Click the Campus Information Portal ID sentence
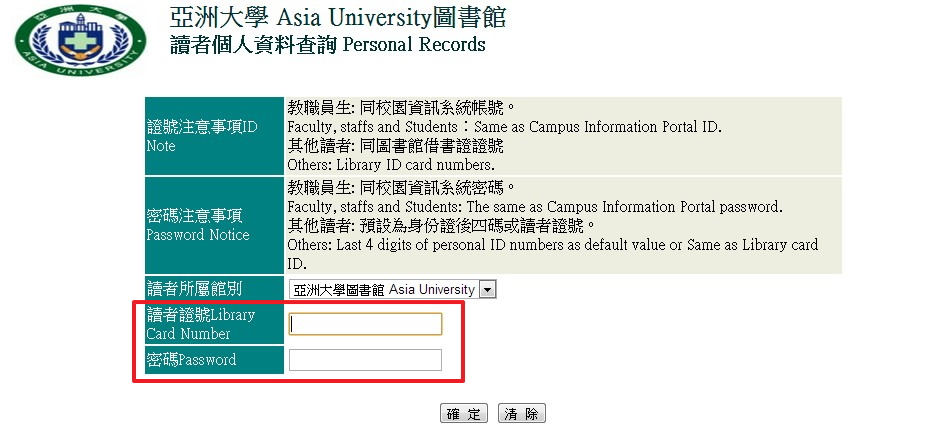 pyautogui.click(x=504, y=127)
